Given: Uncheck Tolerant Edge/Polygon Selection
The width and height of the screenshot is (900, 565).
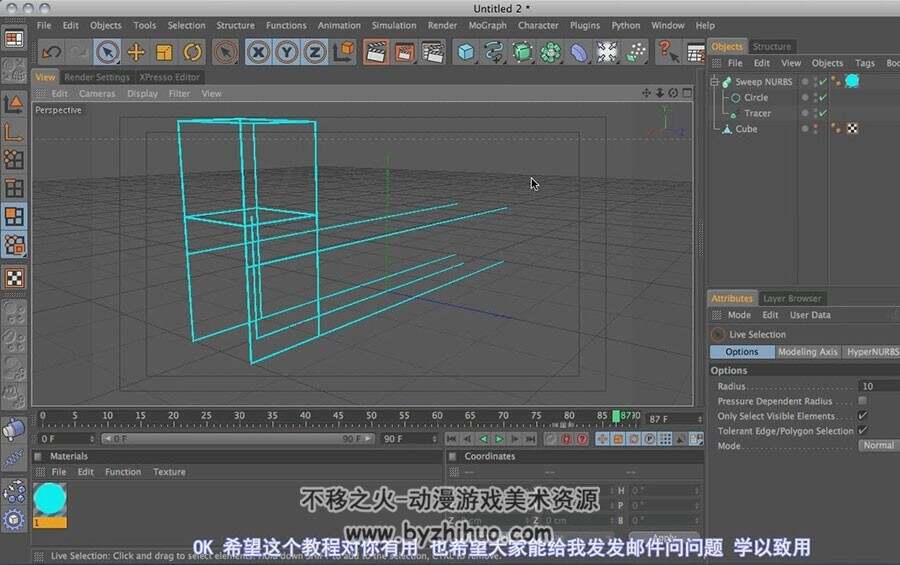Looking at the screenshot, I should pyautogui.click(x=863, y=430).
